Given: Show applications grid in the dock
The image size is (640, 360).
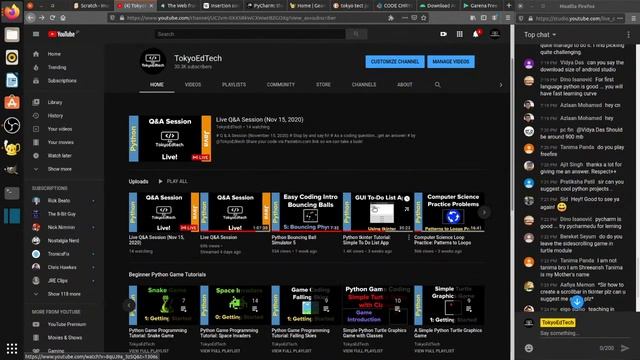Looking at the screenshot, I should click(x=11, y=348).
